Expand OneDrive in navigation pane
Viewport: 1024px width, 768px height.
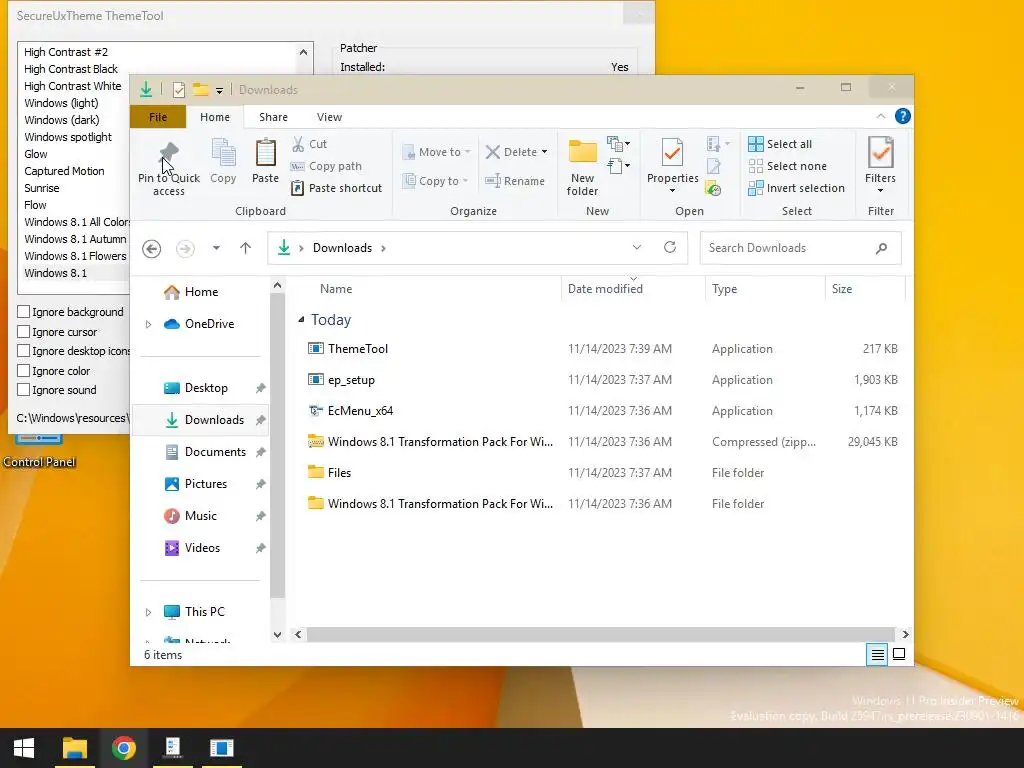(x=148, y=324)
